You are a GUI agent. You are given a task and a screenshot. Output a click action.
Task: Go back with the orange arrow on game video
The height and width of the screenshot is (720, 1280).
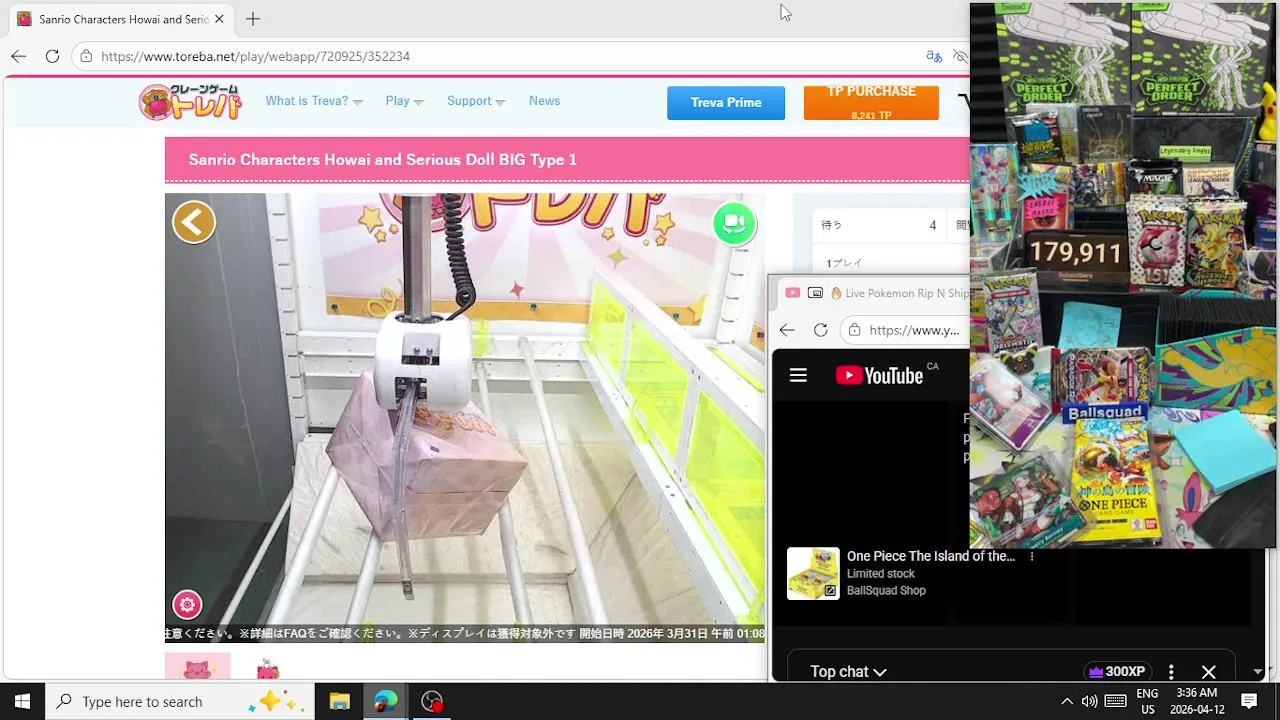click(194, 222)
